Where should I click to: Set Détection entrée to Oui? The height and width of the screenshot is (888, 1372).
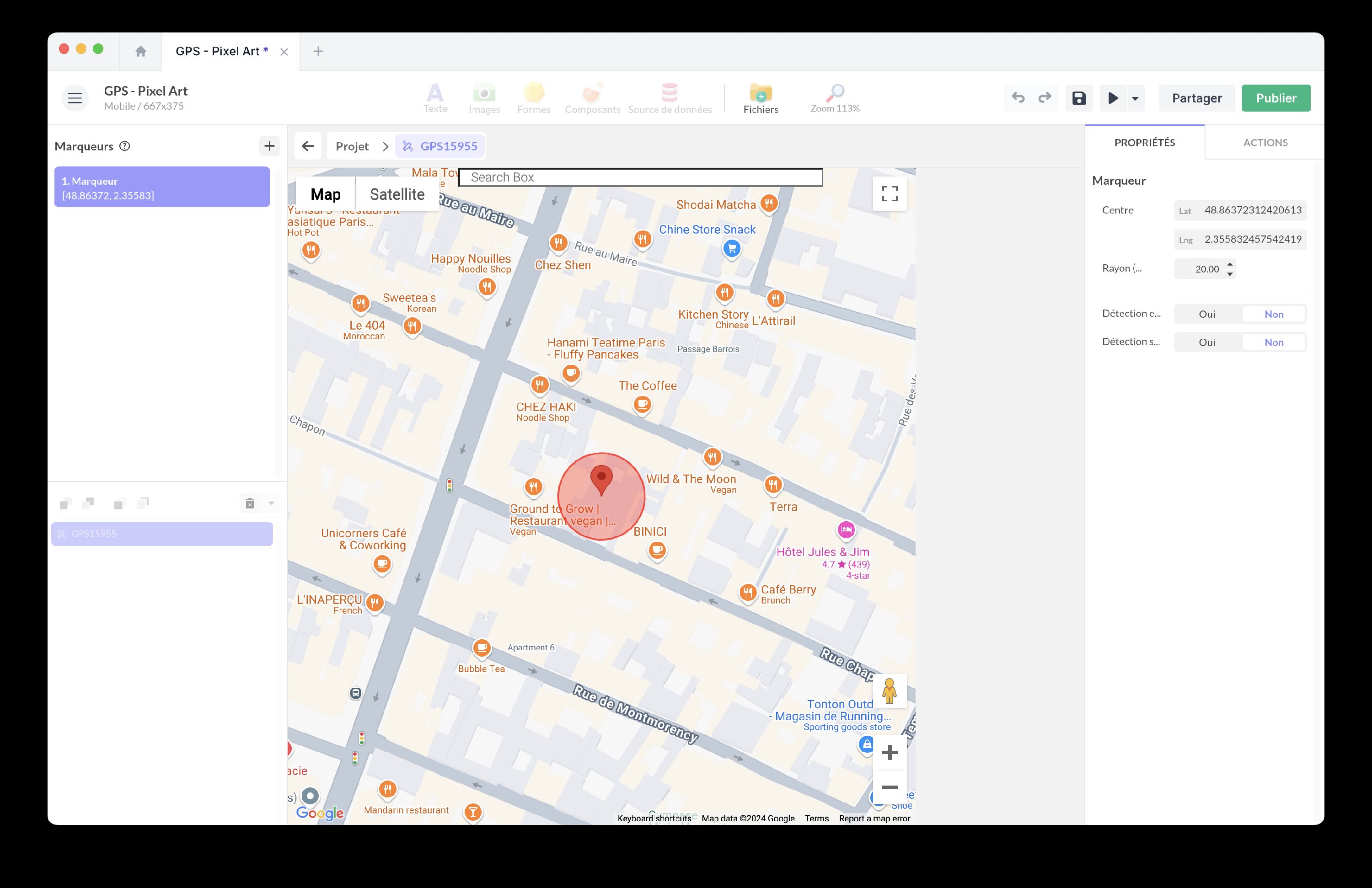(1206, 314)
